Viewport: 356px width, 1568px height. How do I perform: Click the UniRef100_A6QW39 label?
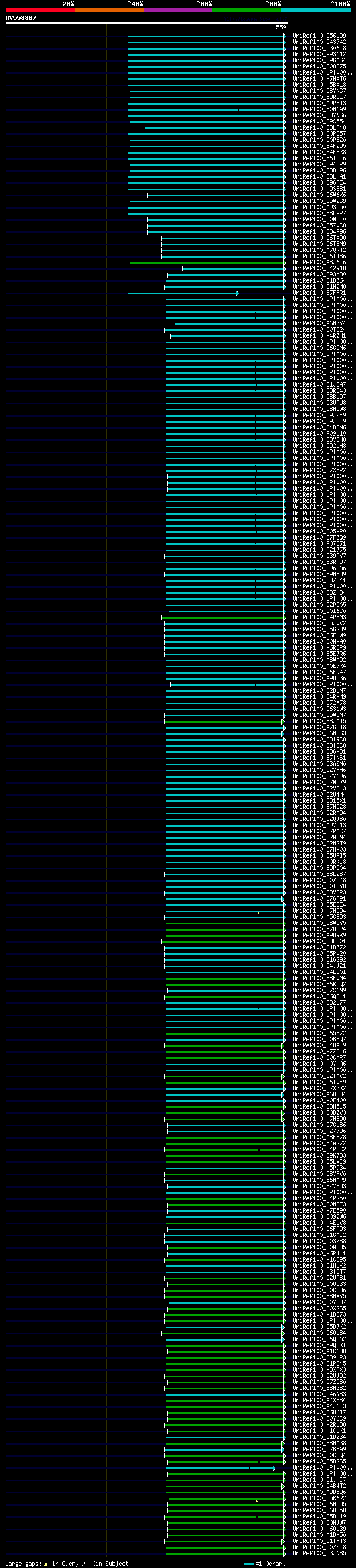point(319,1529)
